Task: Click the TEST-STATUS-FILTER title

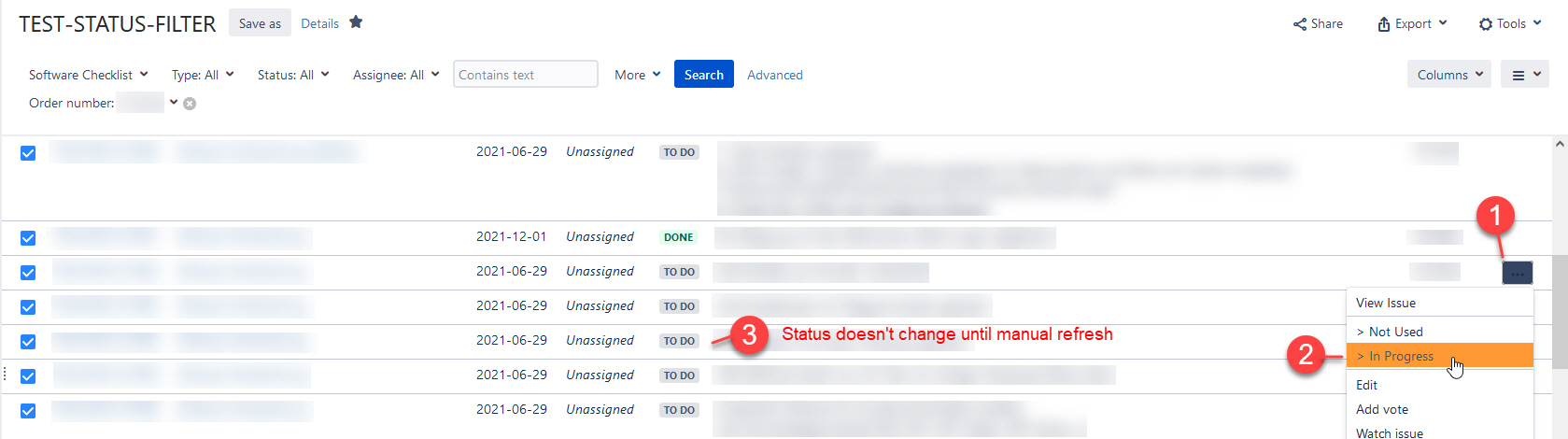Action: 118,24
